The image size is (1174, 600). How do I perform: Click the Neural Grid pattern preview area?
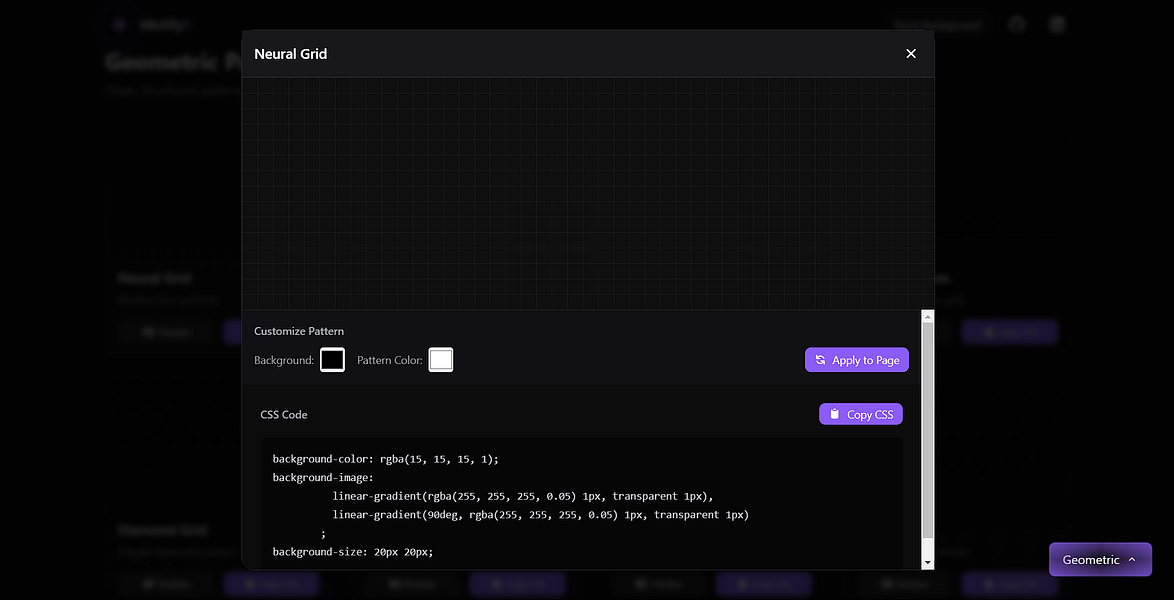(588, 193)
